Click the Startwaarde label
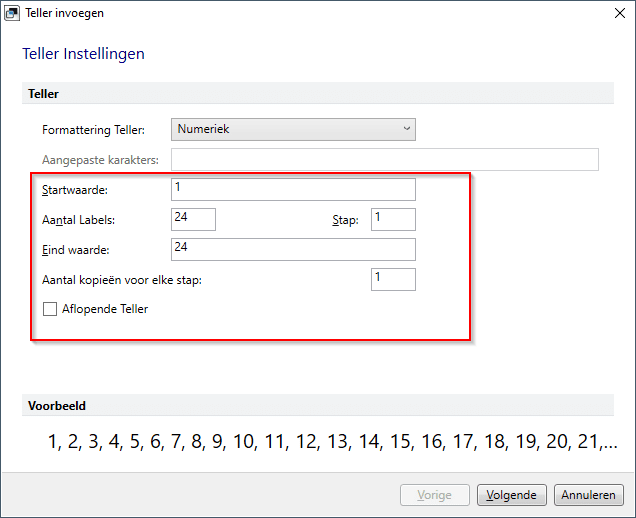Viewport: 636px width, 518px height. 75,190
